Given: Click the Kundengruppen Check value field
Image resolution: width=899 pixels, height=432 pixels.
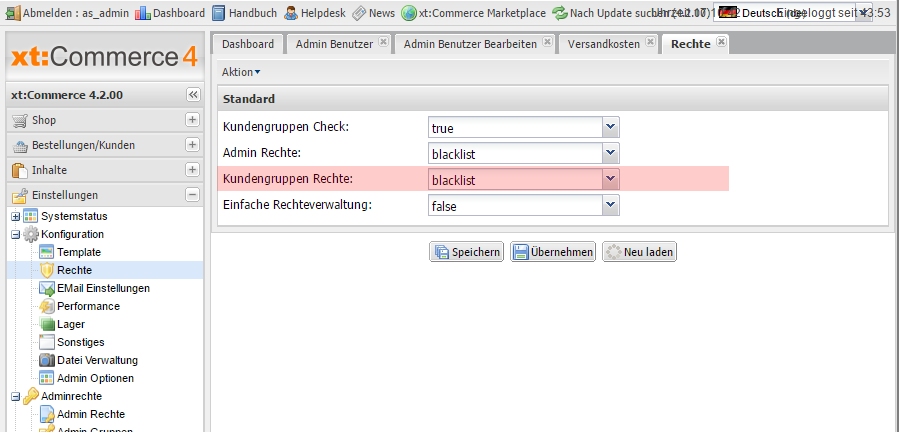Looking at the screenshot, I should point(515,127).
